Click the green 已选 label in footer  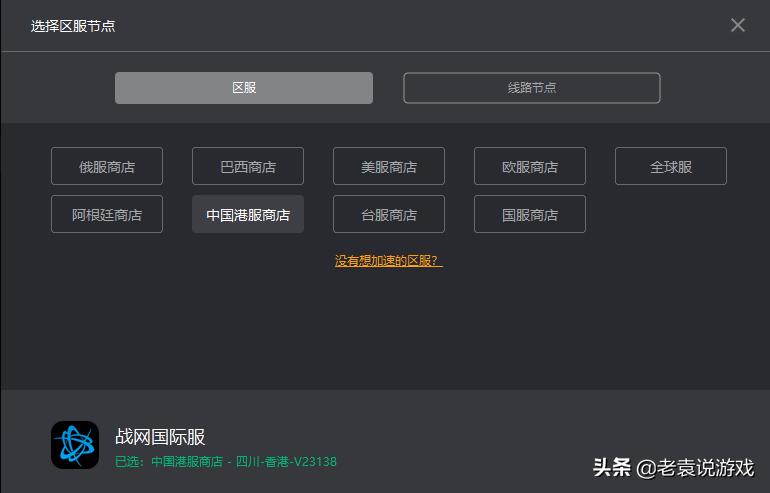point(131,462)
